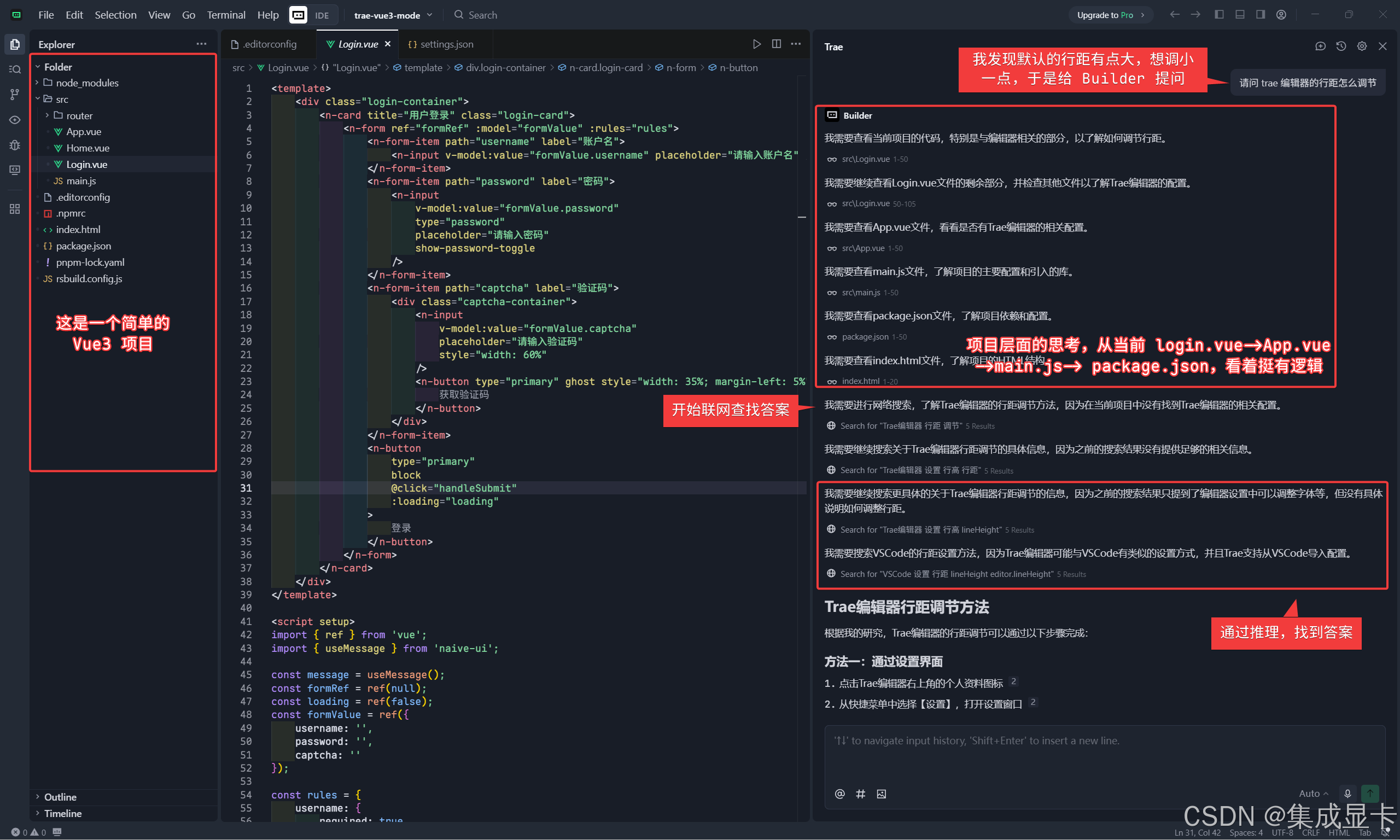Viewport: 1400px width, 840px height.
Task: Open the Help menu
Action: (267, 15)
